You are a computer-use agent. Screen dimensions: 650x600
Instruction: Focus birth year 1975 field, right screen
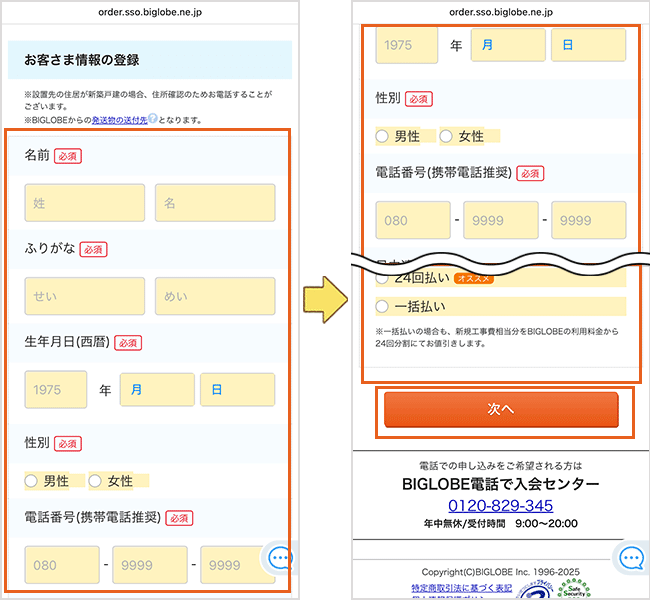coord(407,45)
